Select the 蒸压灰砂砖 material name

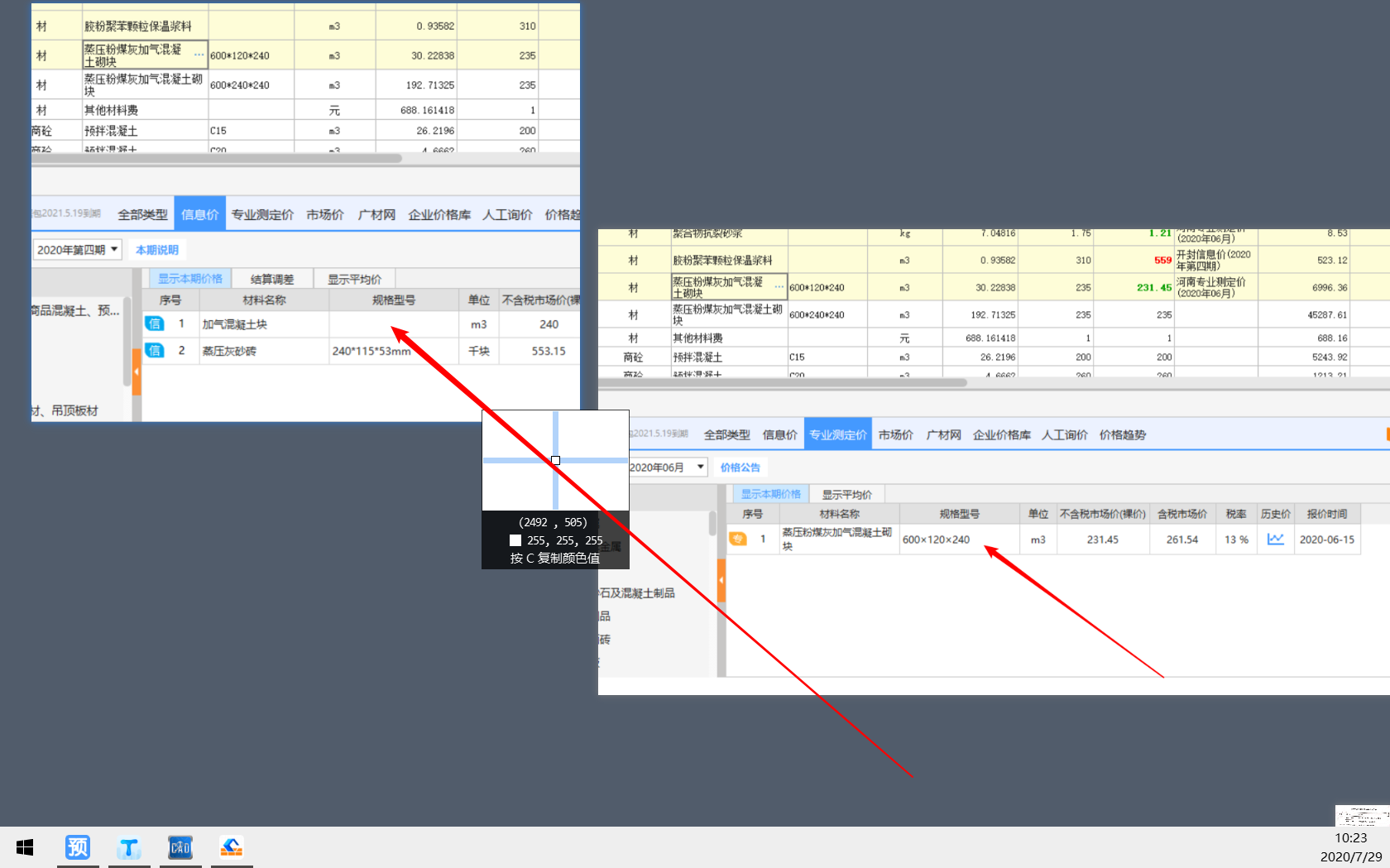point(229,351)
